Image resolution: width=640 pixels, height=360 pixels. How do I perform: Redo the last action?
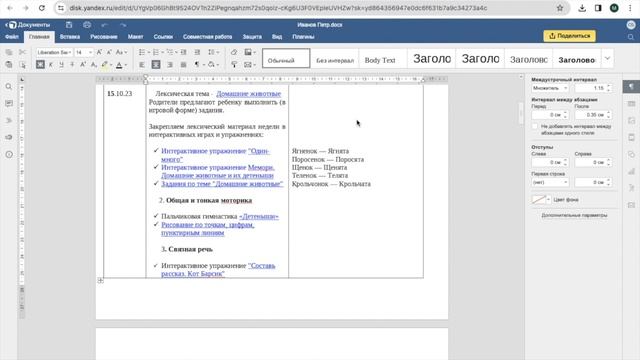[x=123, y=25]
